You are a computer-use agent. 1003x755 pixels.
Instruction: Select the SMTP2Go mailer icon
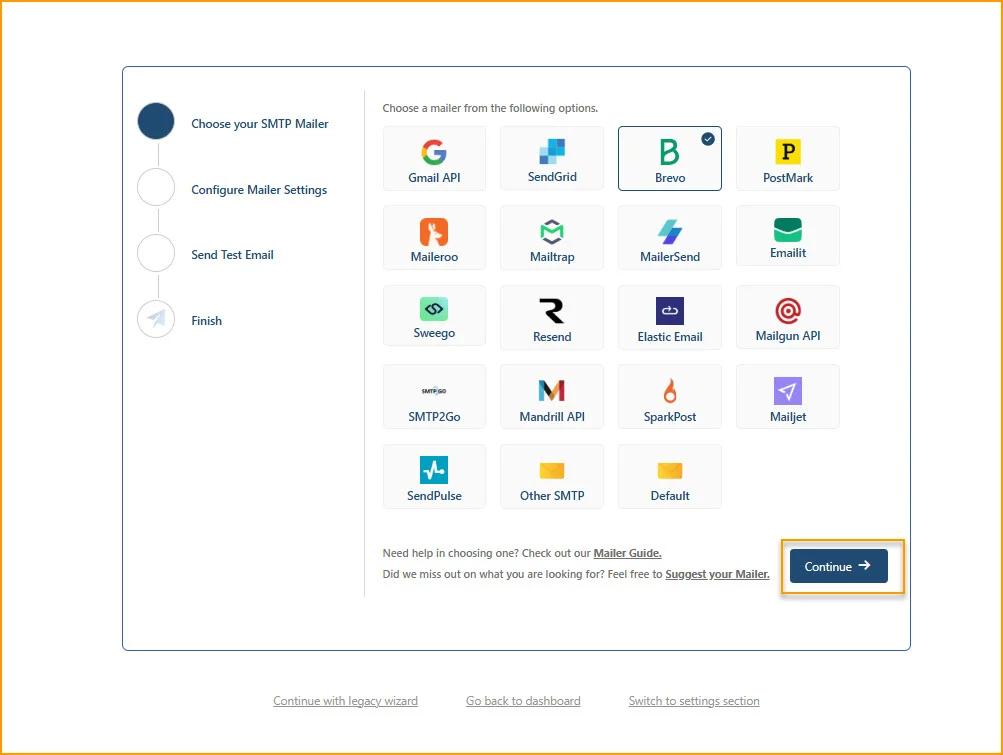tap(434, 390)
